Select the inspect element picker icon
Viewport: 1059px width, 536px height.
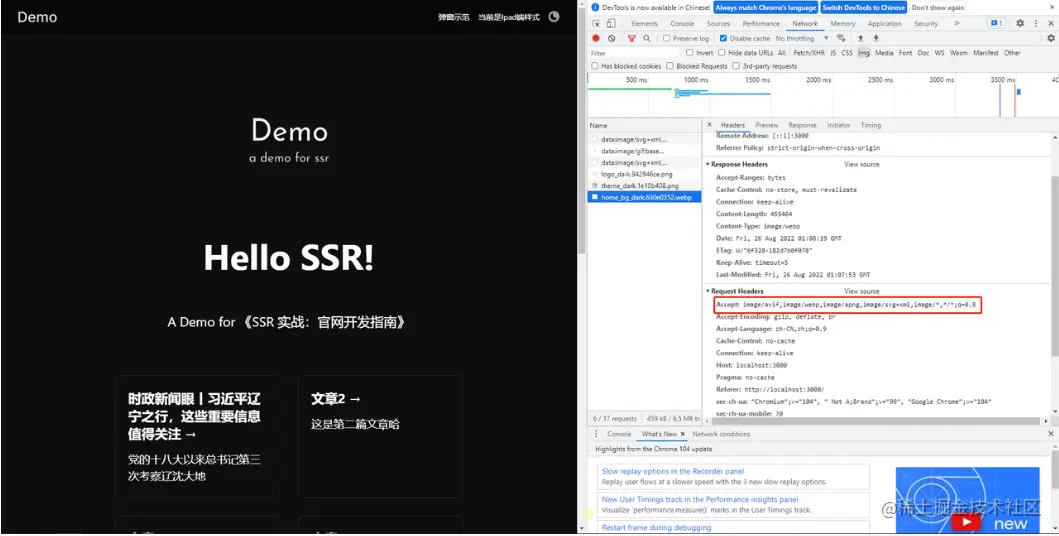(598, 24)
